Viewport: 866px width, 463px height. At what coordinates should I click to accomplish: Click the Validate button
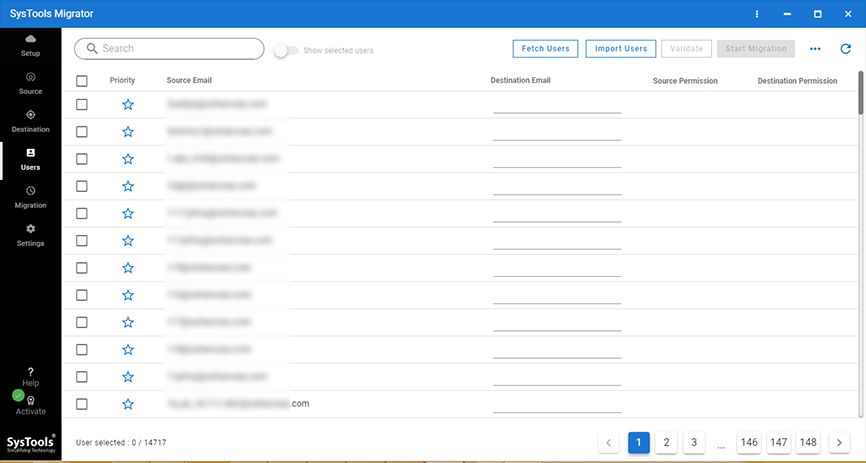[687, 49]
